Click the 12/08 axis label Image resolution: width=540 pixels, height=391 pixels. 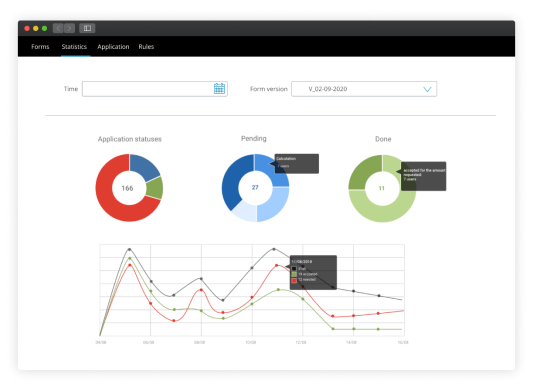[x=301, y=342]
